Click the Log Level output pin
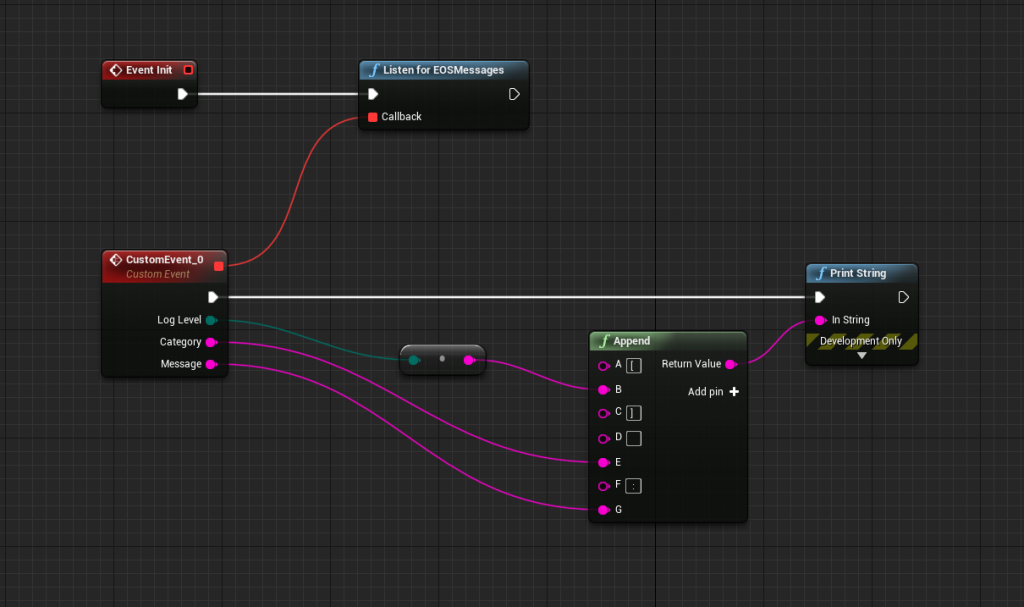The height and width of the screenshot is (607, 1024). [x=211, y=320]
